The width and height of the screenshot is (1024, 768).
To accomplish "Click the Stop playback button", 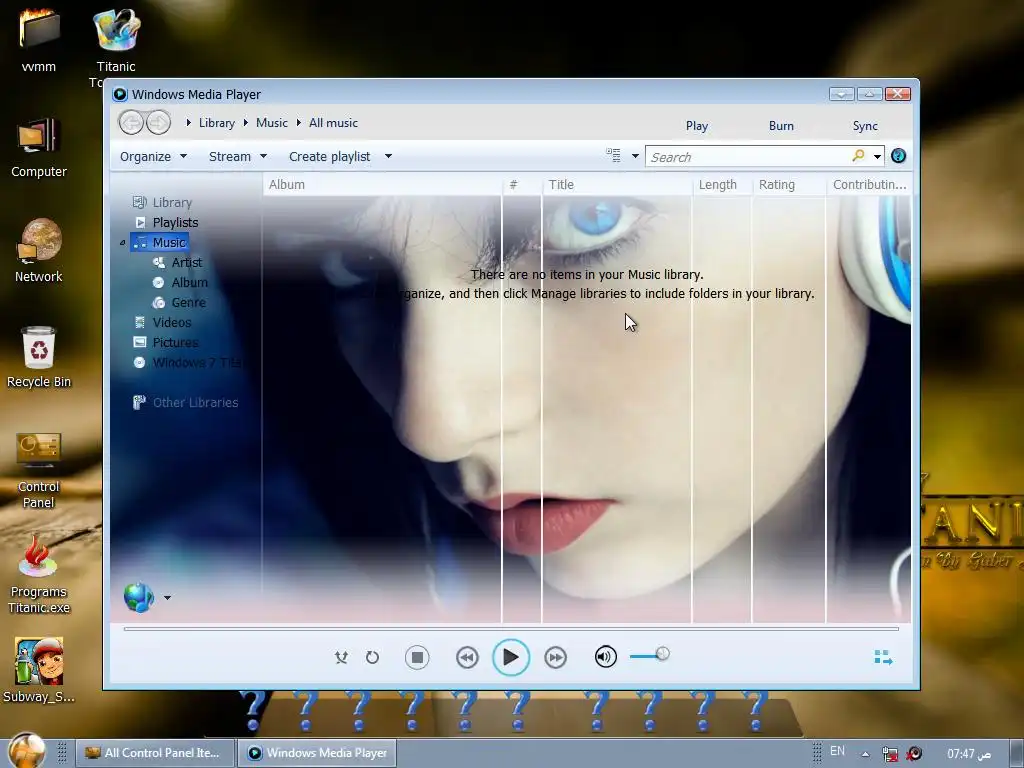I will pos(417,657).
